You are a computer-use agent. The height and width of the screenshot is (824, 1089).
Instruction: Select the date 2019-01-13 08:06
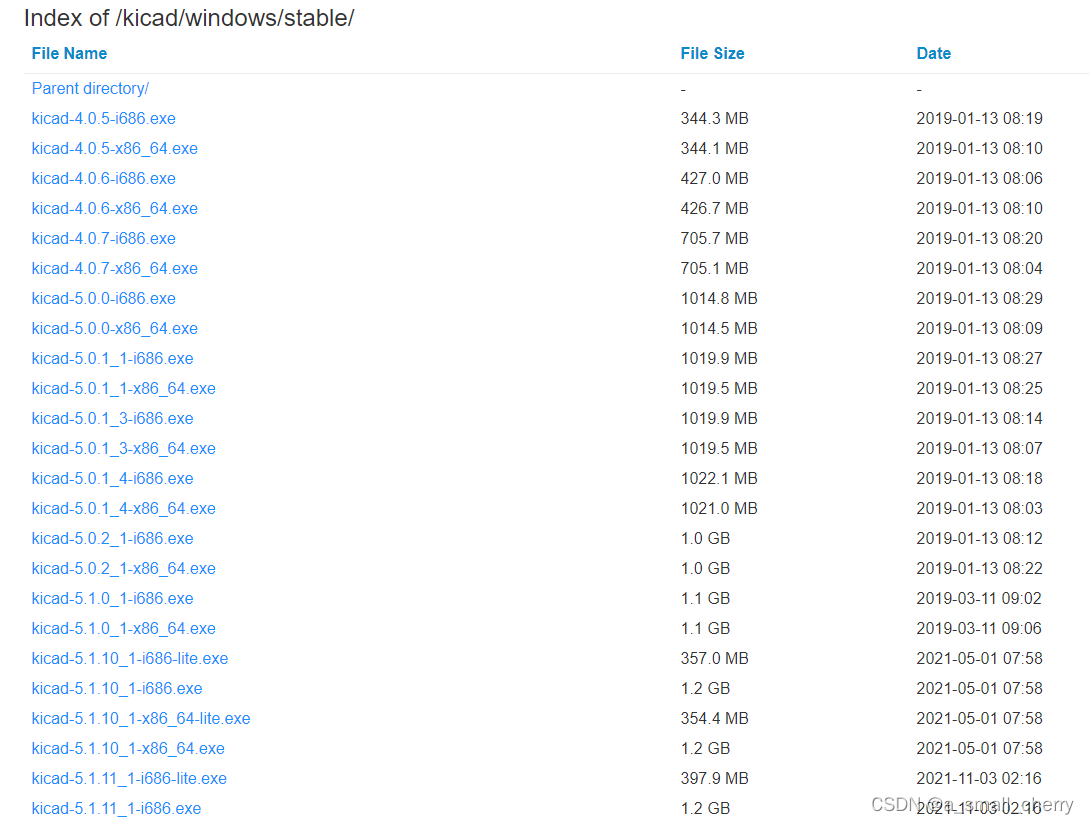click(x=979, y=179)
